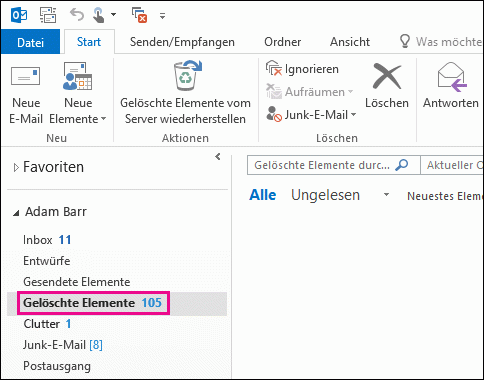Viewport: 484px width, 380px height.
Task: Click the Outlook application icon in title bar
Action: (x=19, y=15)
